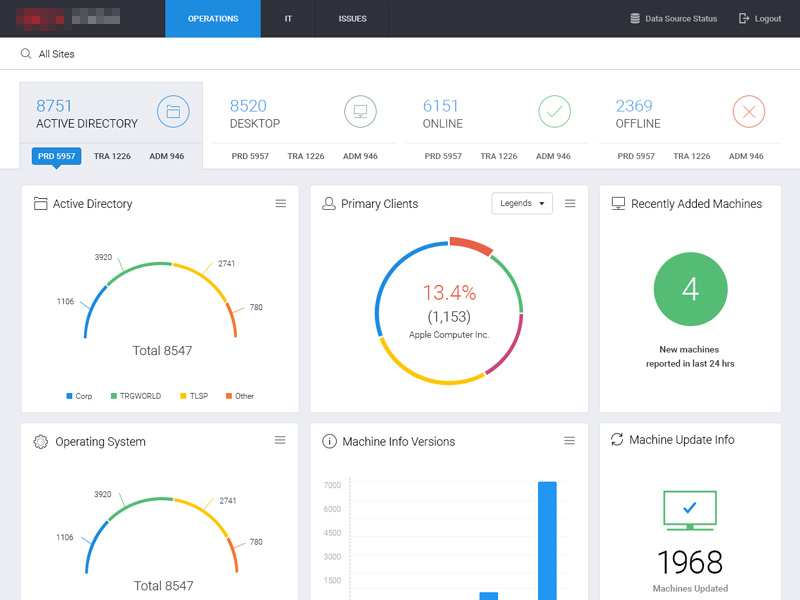Click the Logout button
Viewport: 800px width, 600px height.
[759, 18]
